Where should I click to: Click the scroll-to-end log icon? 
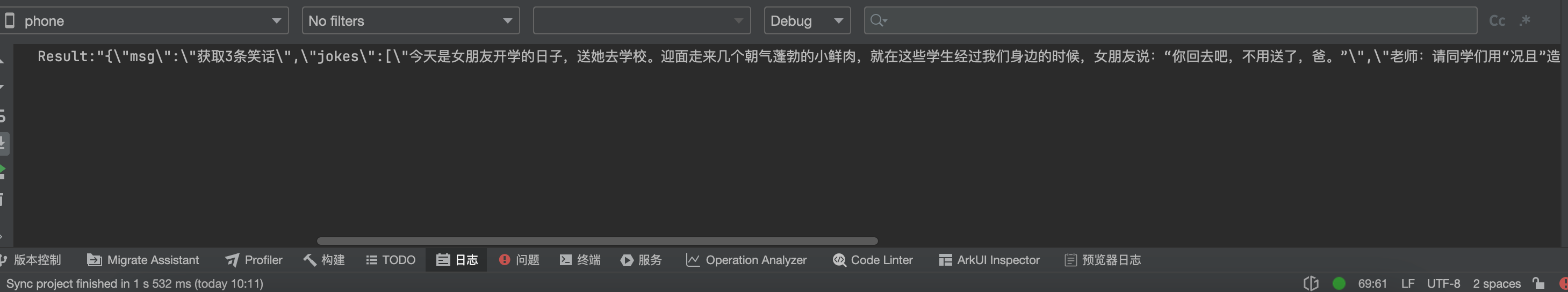4,143
